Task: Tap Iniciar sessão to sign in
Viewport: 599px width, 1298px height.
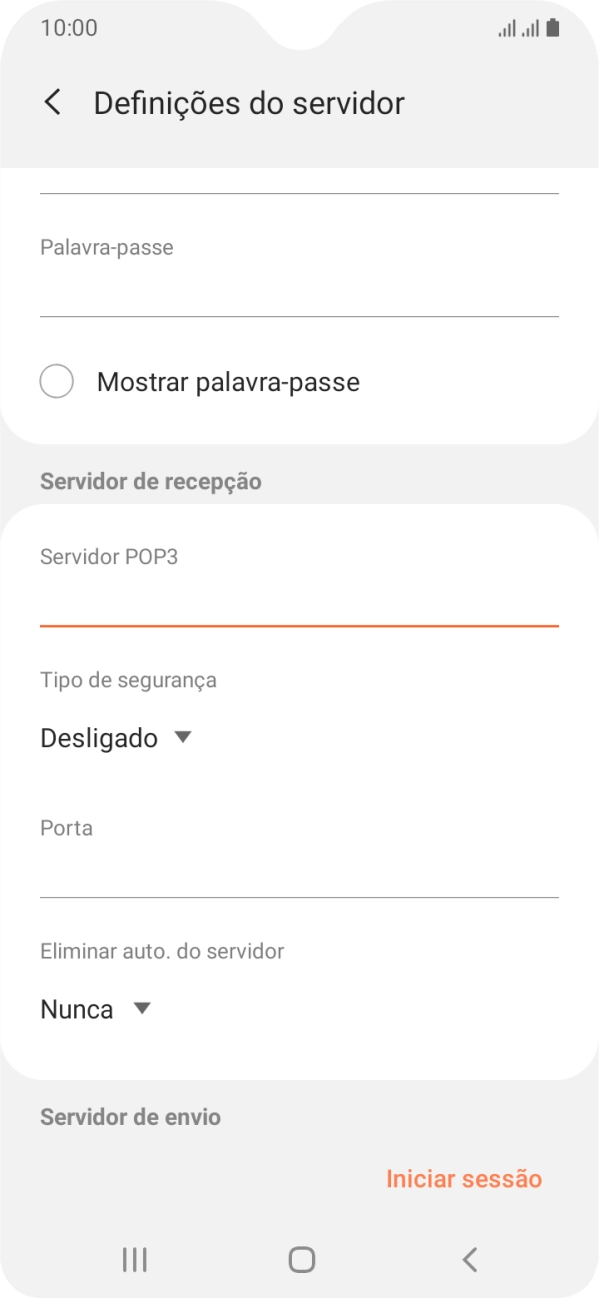Action: coord(464,1178)
